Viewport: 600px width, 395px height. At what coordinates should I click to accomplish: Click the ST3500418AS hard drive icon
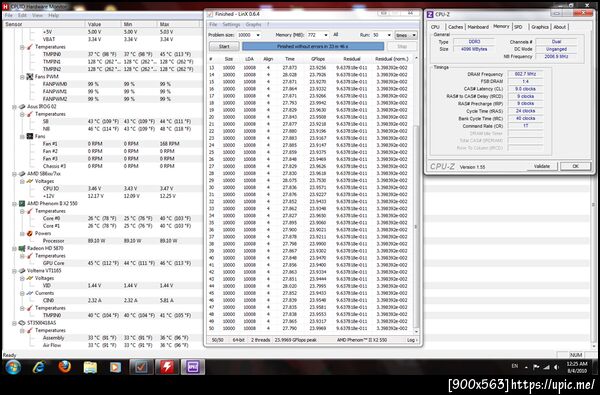click(22, 323)
